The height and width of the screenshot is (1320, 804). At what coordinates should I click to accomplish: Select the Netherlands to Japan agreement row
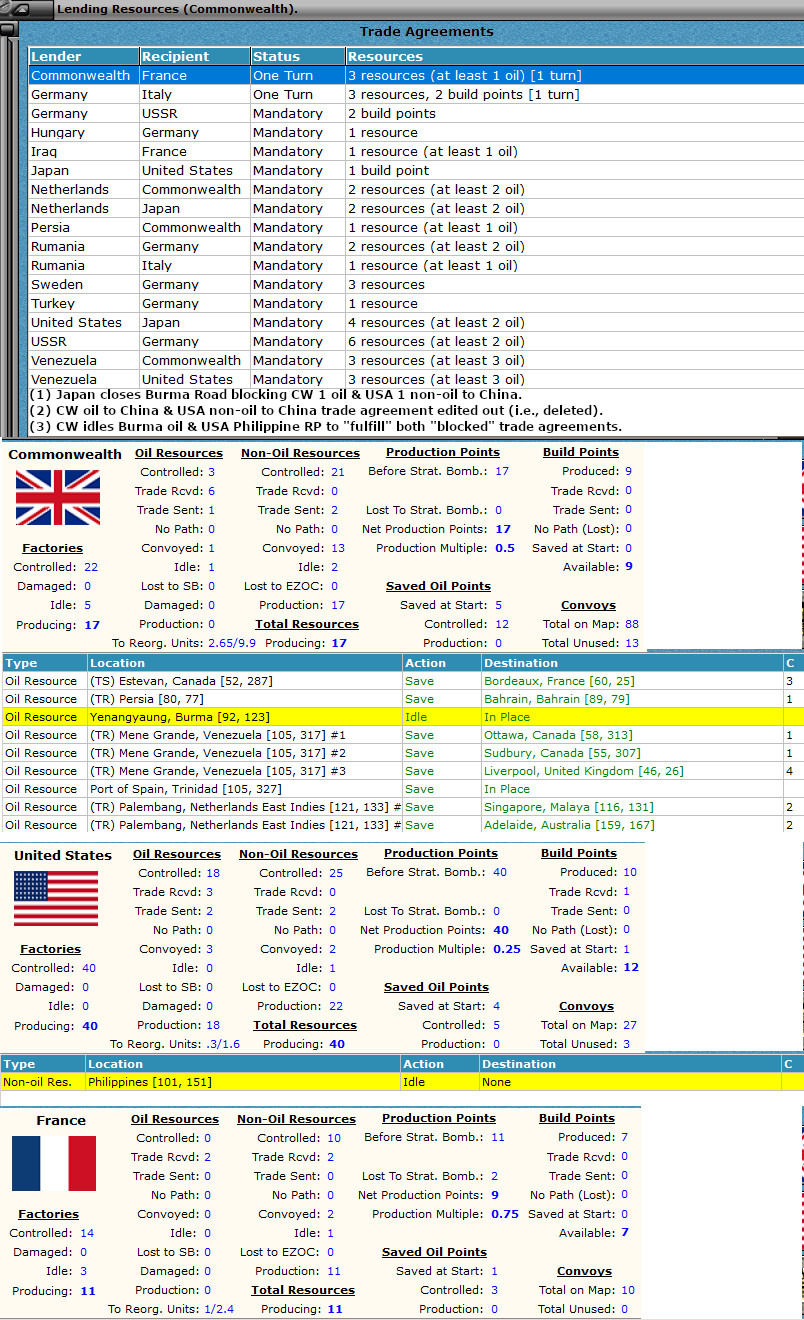(415, 208)
